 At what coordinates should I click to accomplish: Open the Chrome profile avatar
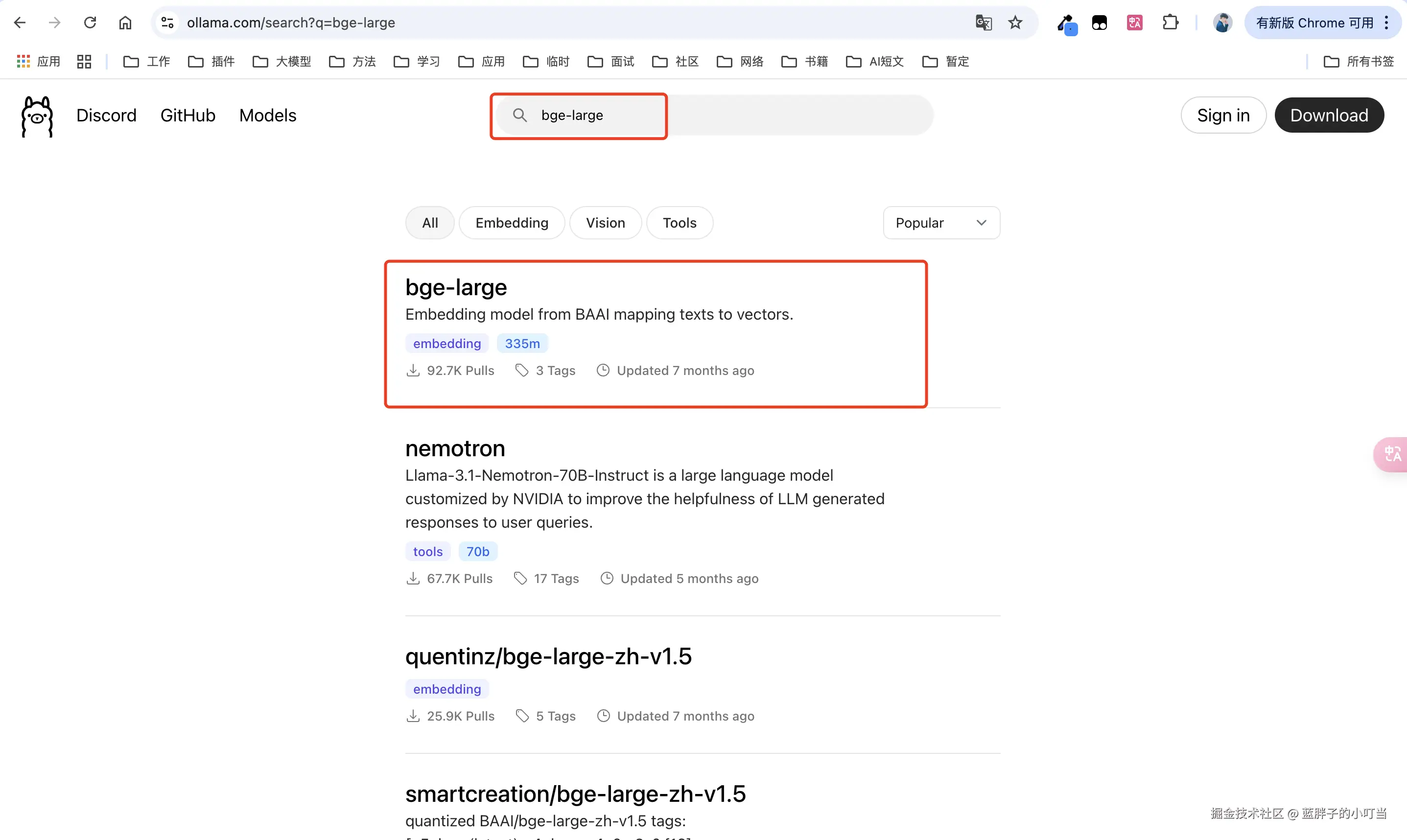tap(1222, 23)
